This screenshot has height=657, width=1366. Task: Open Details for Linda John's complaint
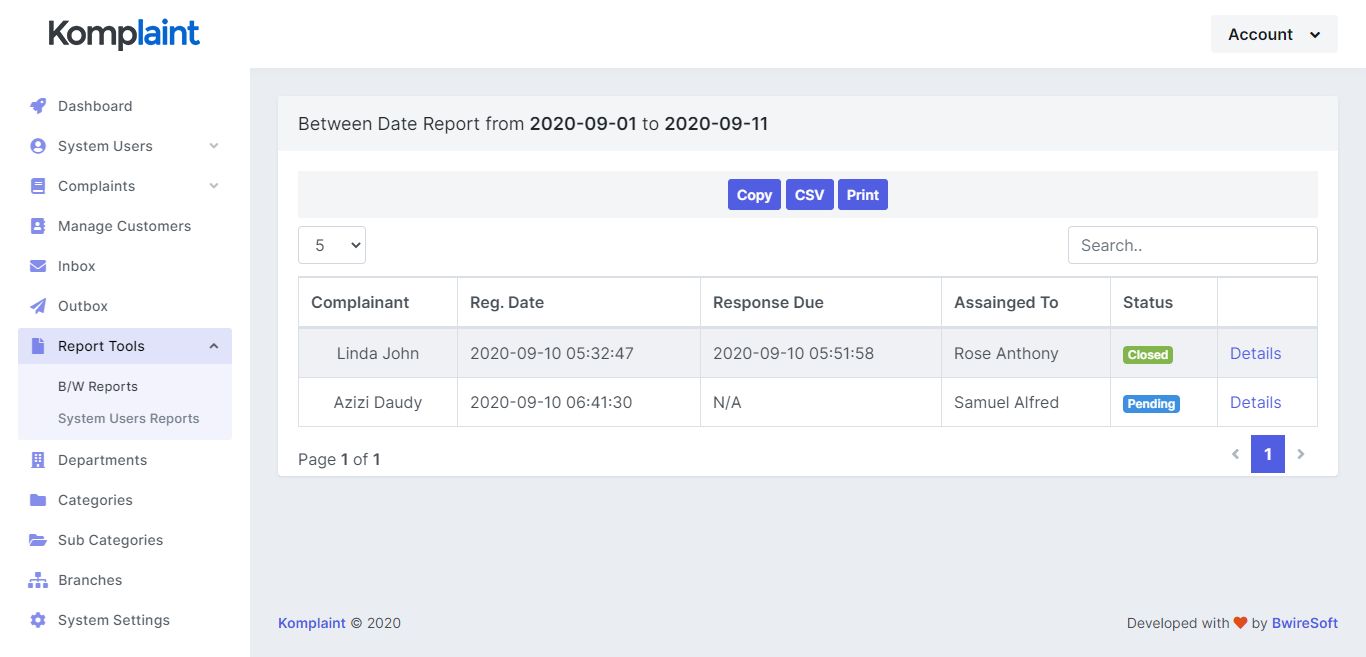pyautogui.click(x=1255, y=353)
